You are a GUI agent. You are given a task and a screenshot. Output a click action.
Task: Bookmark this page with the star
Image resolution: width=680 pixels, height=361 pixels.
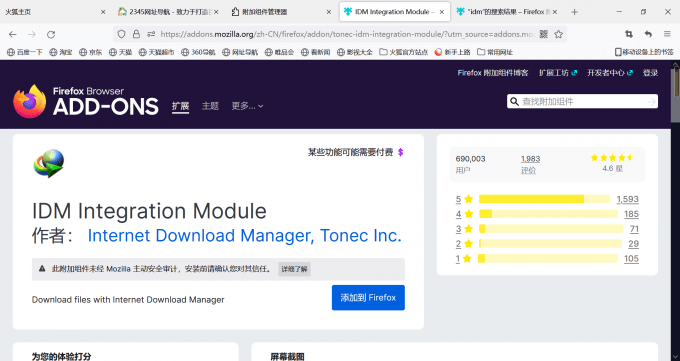click(x=559, y=34)
